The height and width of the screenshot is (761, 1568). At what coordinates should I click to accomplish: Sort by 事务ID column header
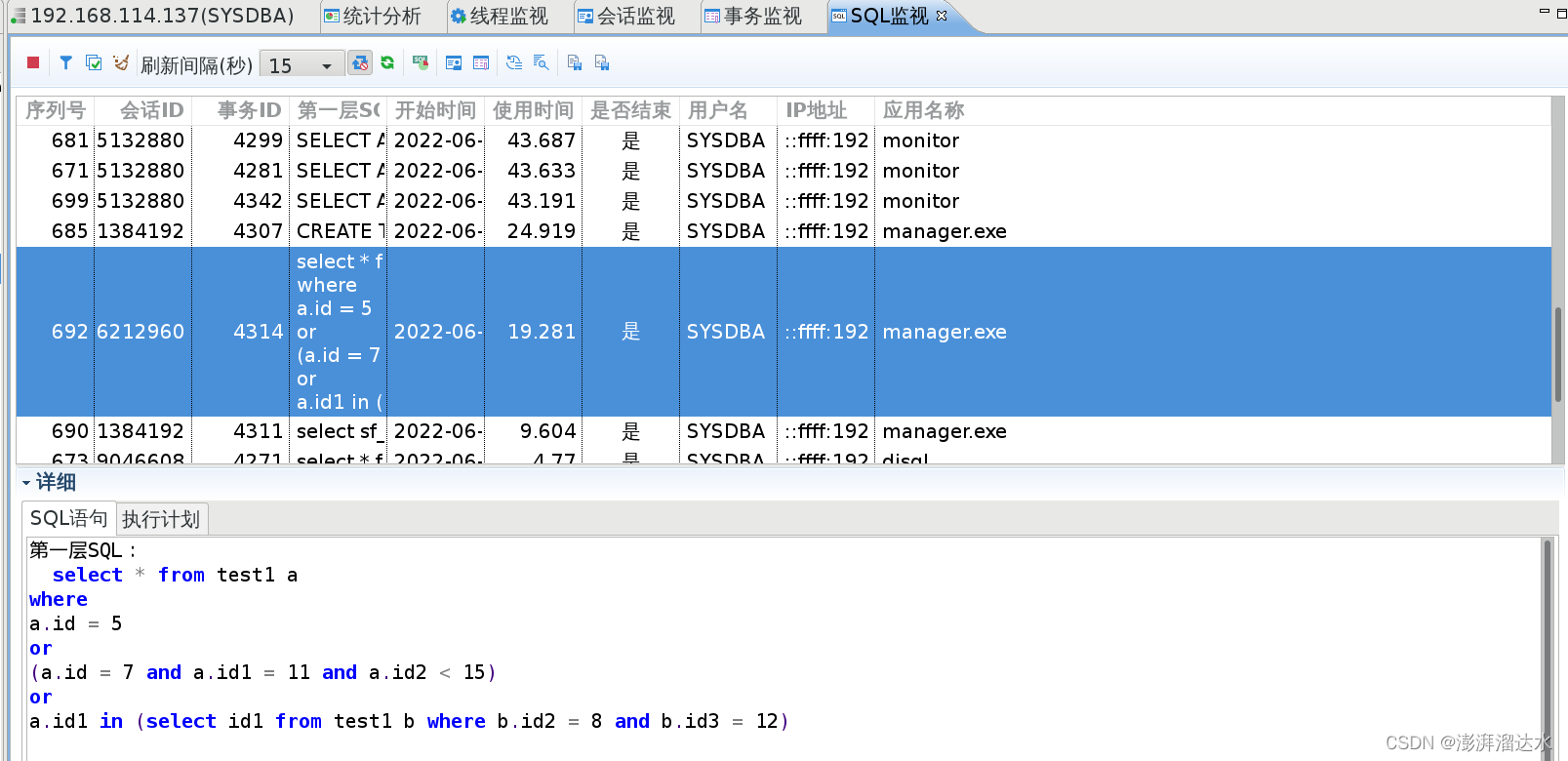coord(241,110)
